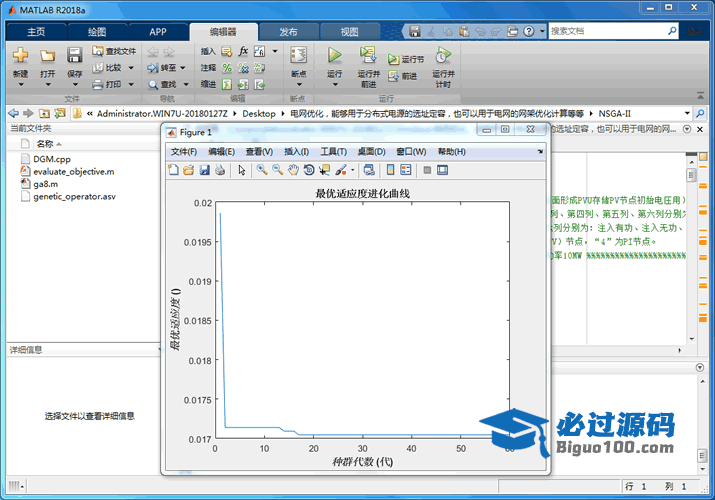715x500 pixels.
Task: Click NSGA-II folder in address path
Action: click(x=614, y=113)
